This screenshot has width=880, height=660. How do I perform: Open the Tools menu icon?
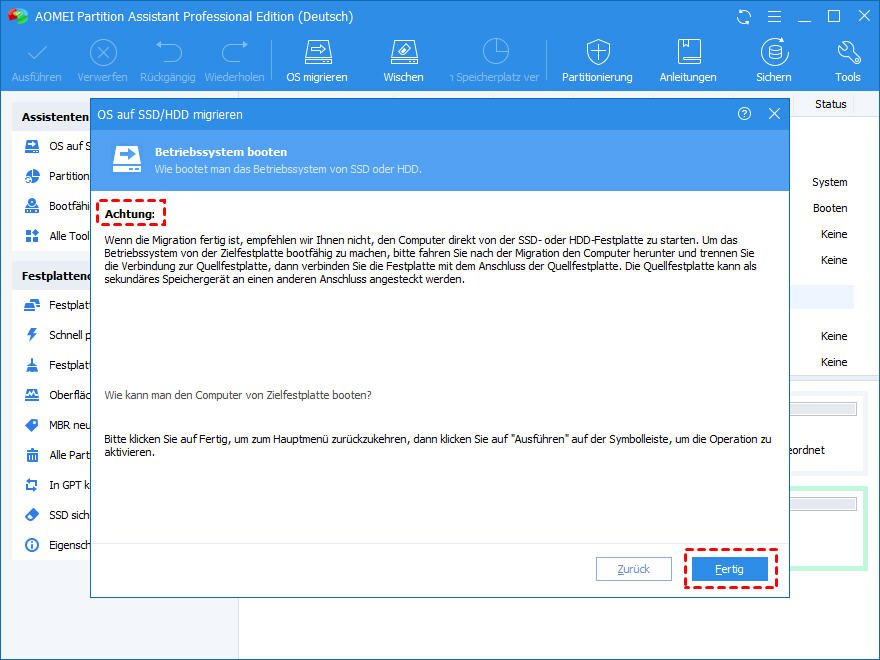pyautogui.click(x=847, y=61)
